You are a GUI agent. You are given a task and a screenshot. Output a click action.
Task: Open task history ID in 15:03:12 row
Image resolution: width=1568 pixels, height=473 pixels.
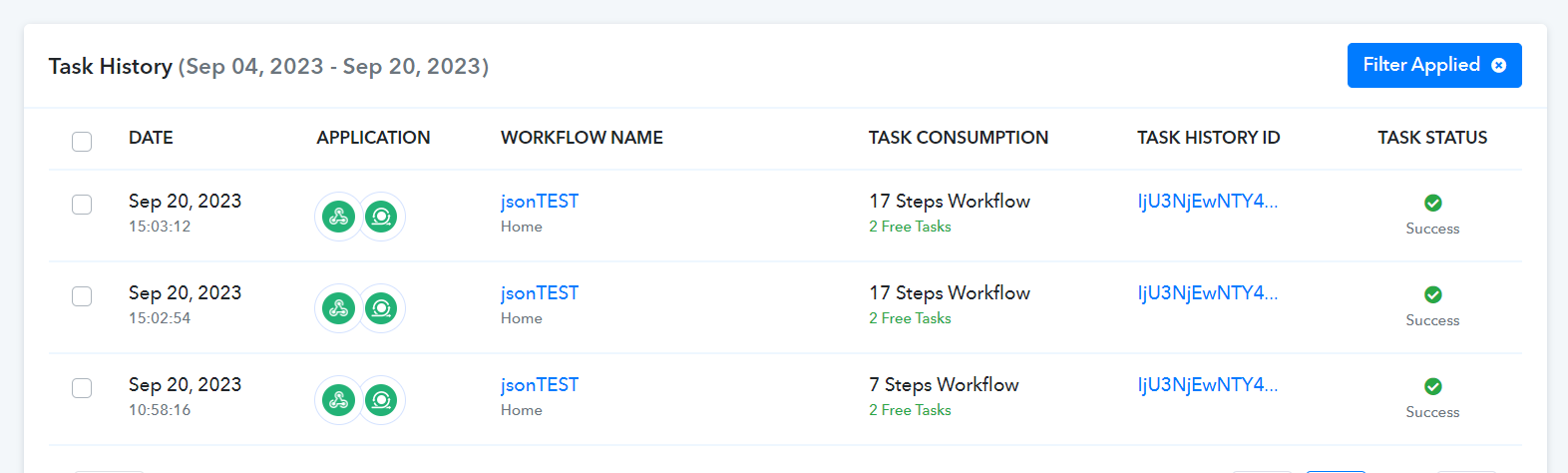(1208, 201)
